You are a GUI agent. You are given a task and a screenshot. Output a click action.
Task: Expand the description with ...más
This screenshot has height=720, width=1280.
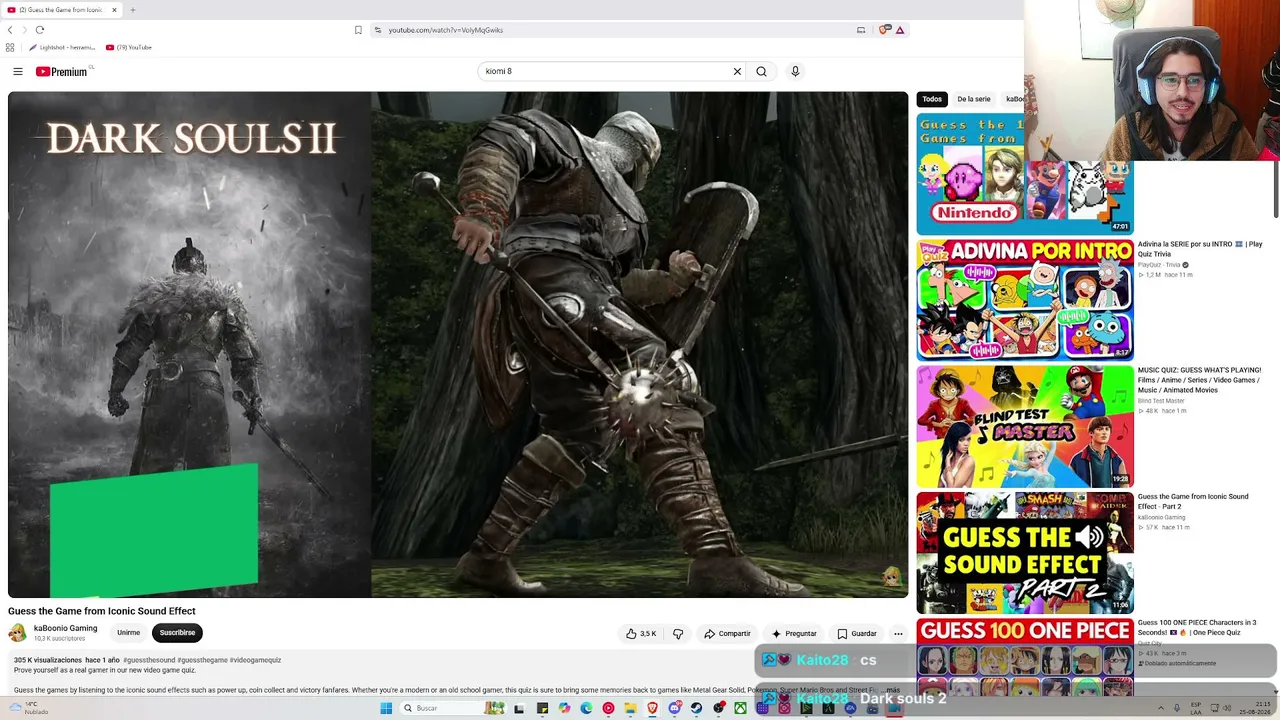[892, 690]
